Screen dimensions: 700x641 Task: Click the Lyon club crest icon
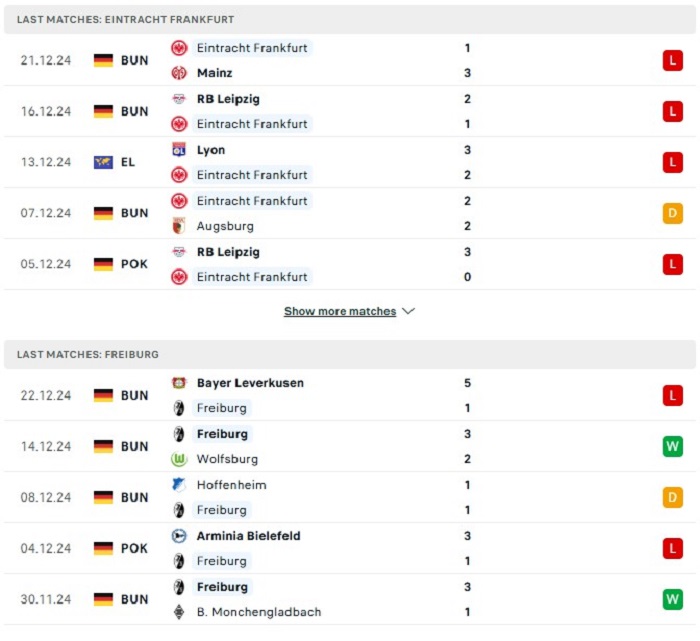[x=179, y=150]
